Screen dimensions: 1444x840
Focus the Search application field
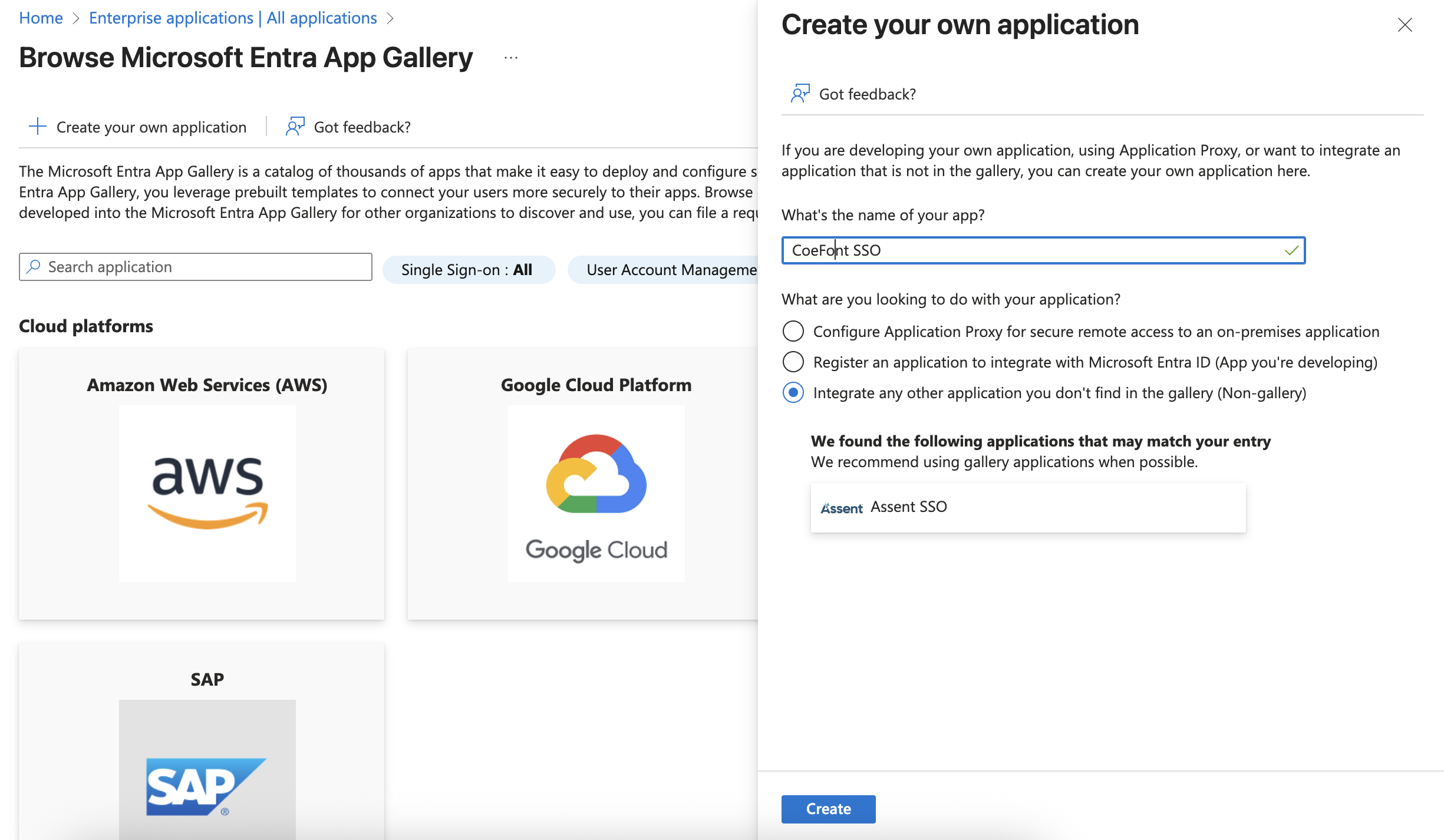coord(196,267)
